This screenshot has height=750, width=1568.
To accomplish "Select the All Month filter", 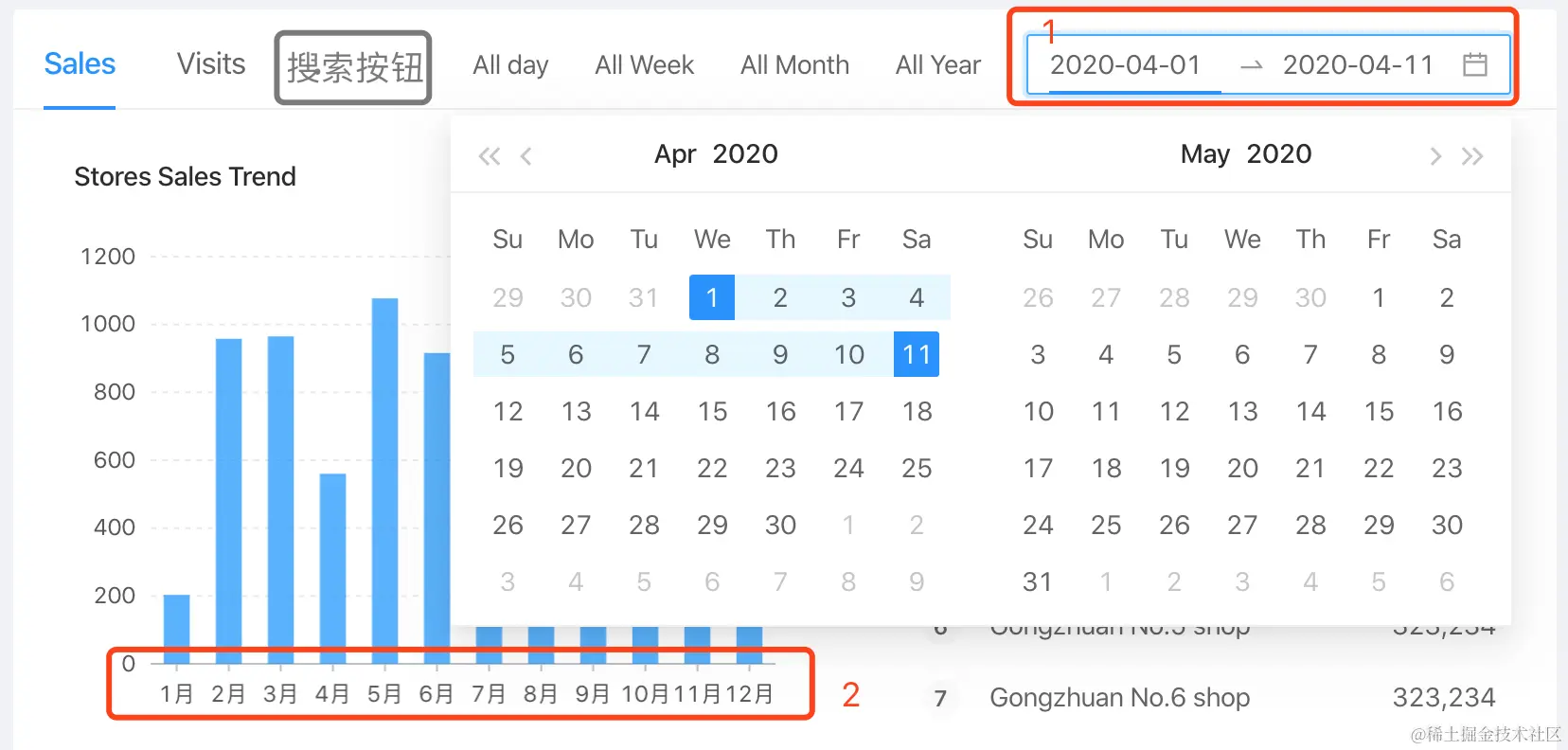I will (795, 65).
